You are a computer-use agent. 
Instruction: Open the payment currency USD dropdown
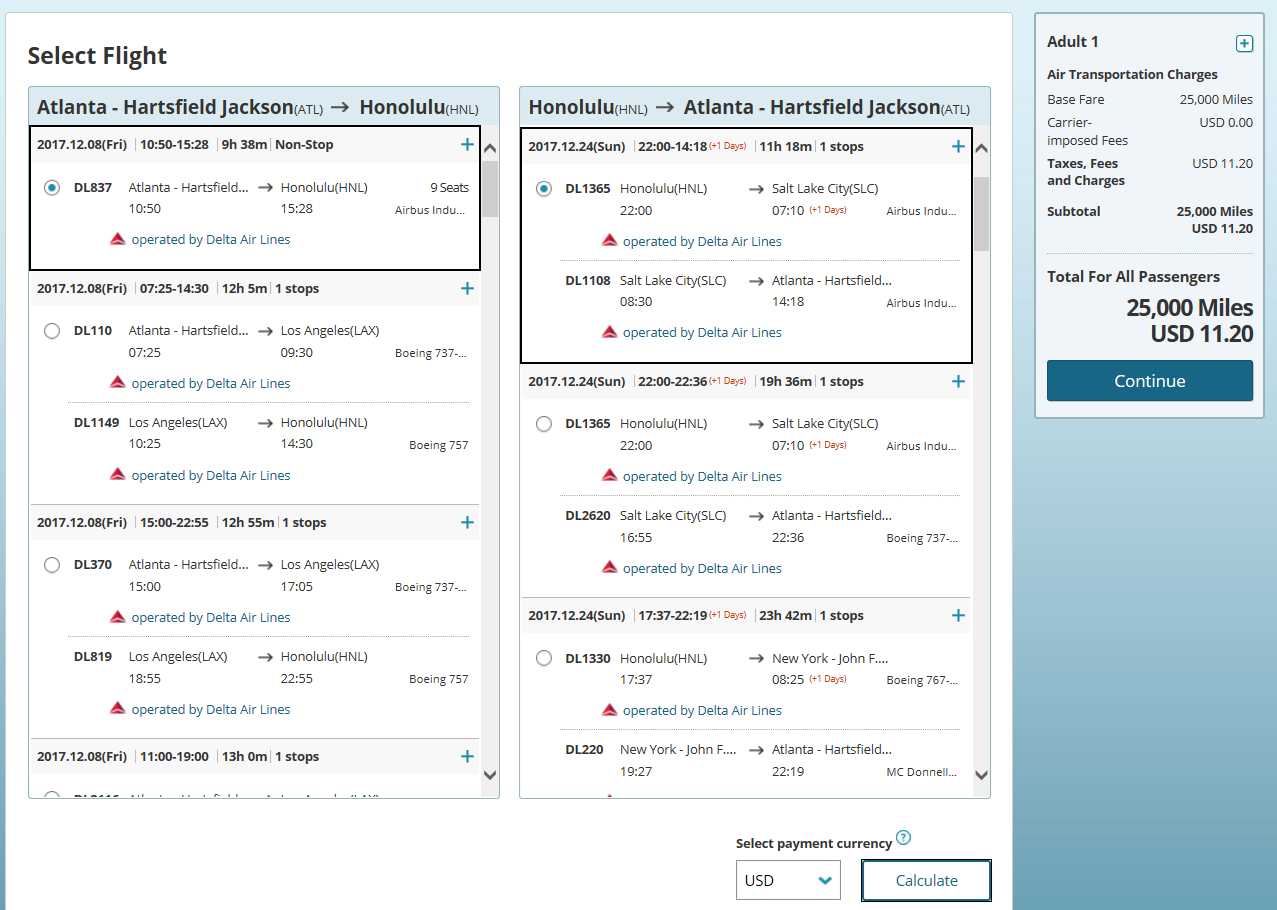point(788,880)
